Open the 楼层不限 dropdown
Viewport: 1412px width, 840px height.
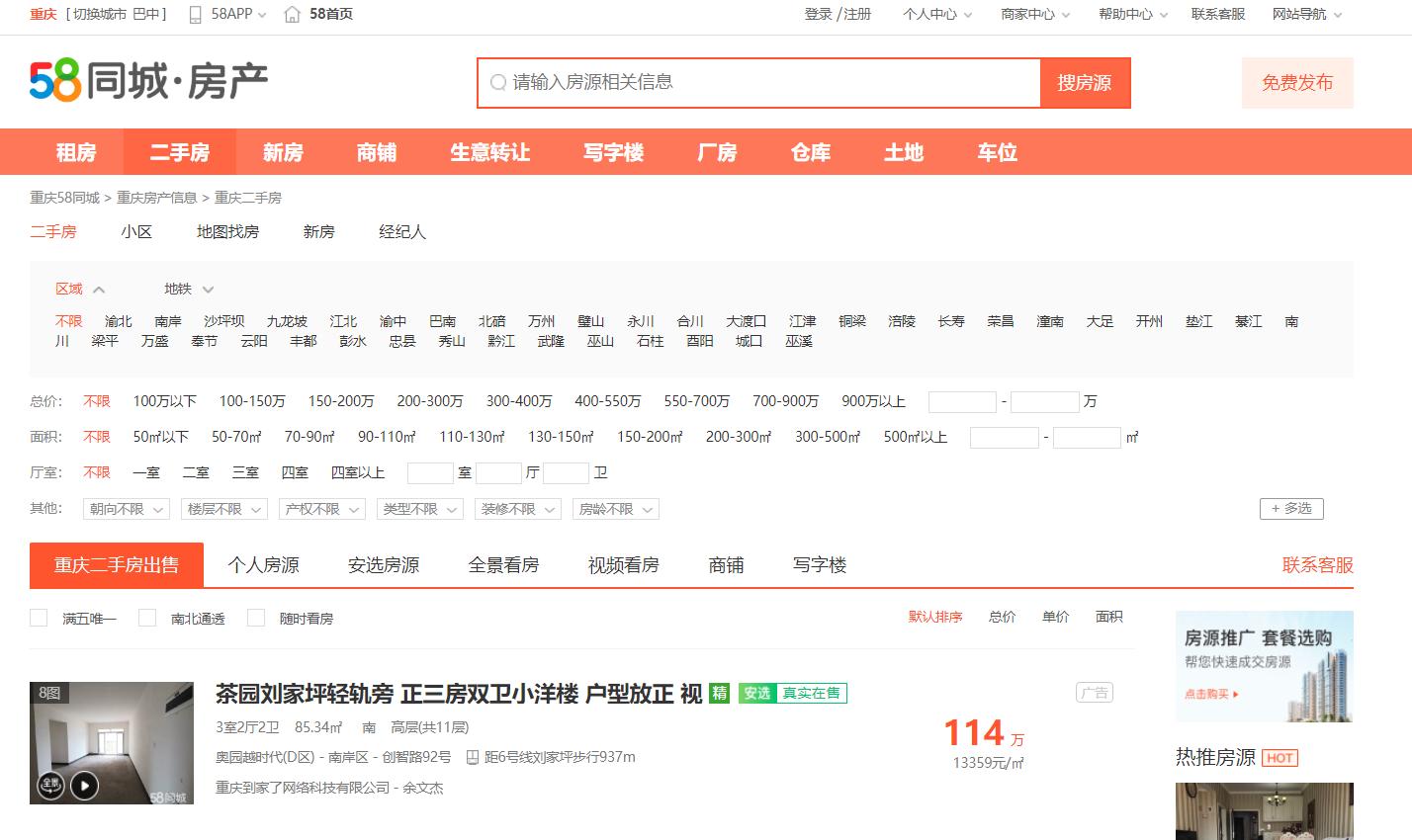point(223,508)
